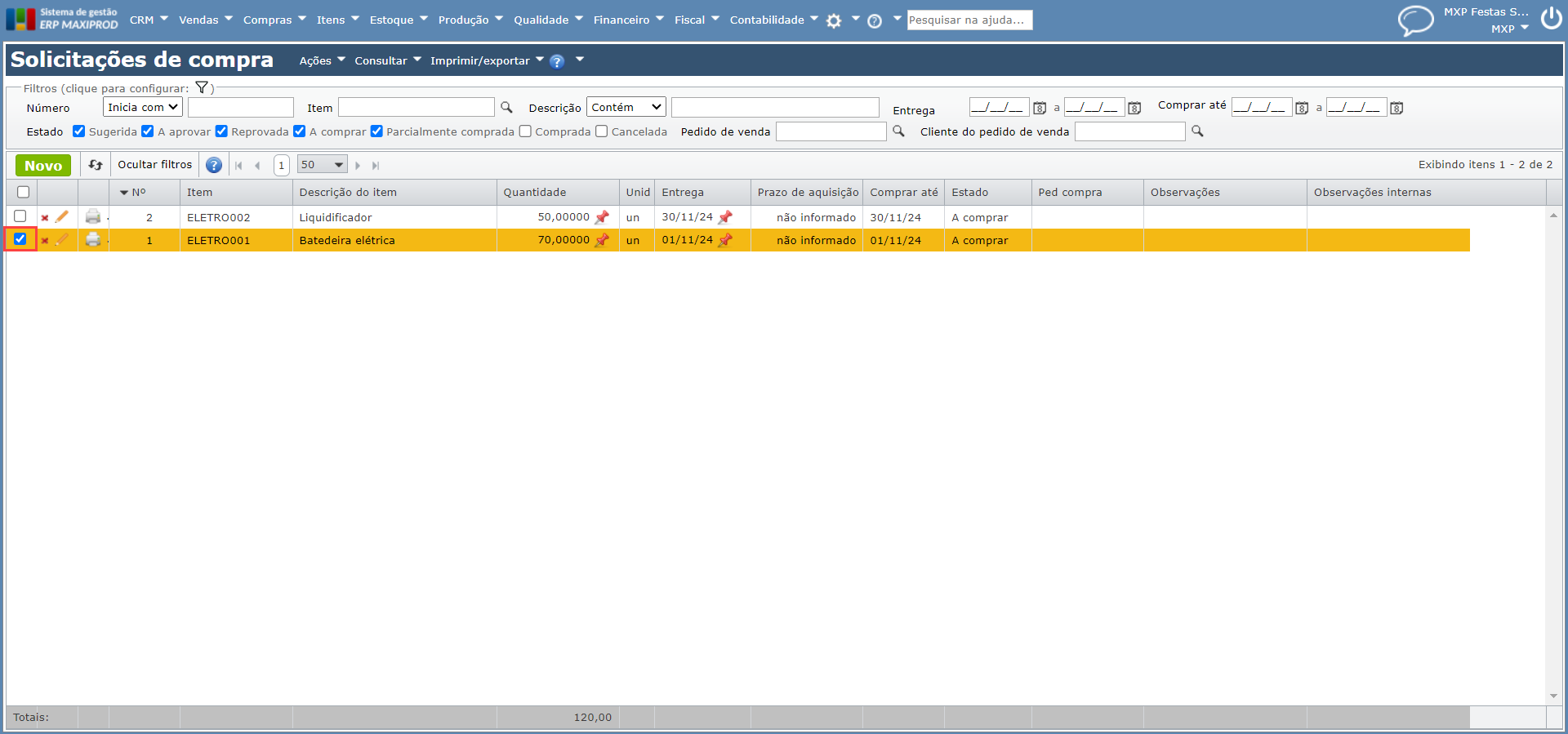Edit the Liquidificador request with pencil

[x=62, y=216]
